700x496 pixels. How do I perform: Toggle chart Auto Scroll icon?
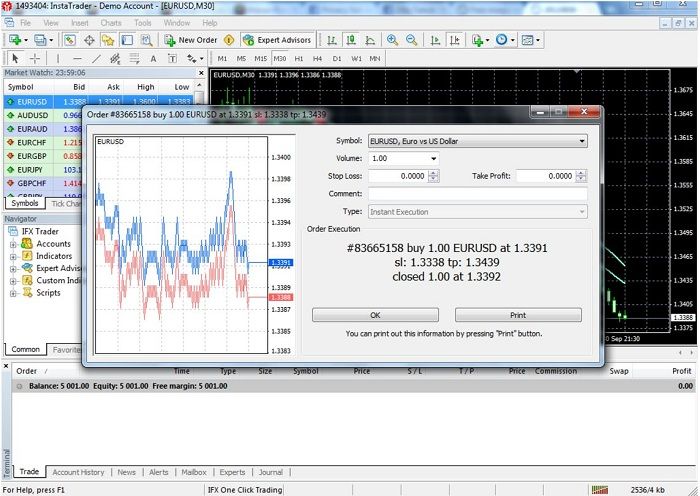[435, 40]
